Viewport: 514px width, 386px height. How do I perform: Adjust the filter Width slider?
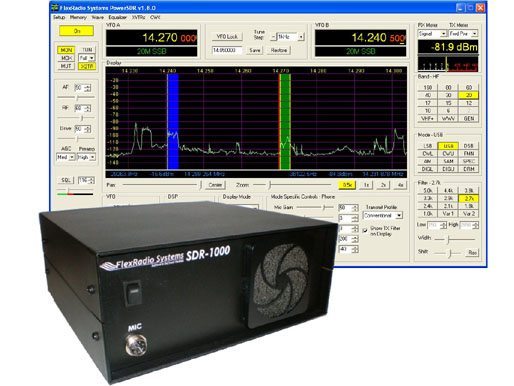tap(455, 239)
